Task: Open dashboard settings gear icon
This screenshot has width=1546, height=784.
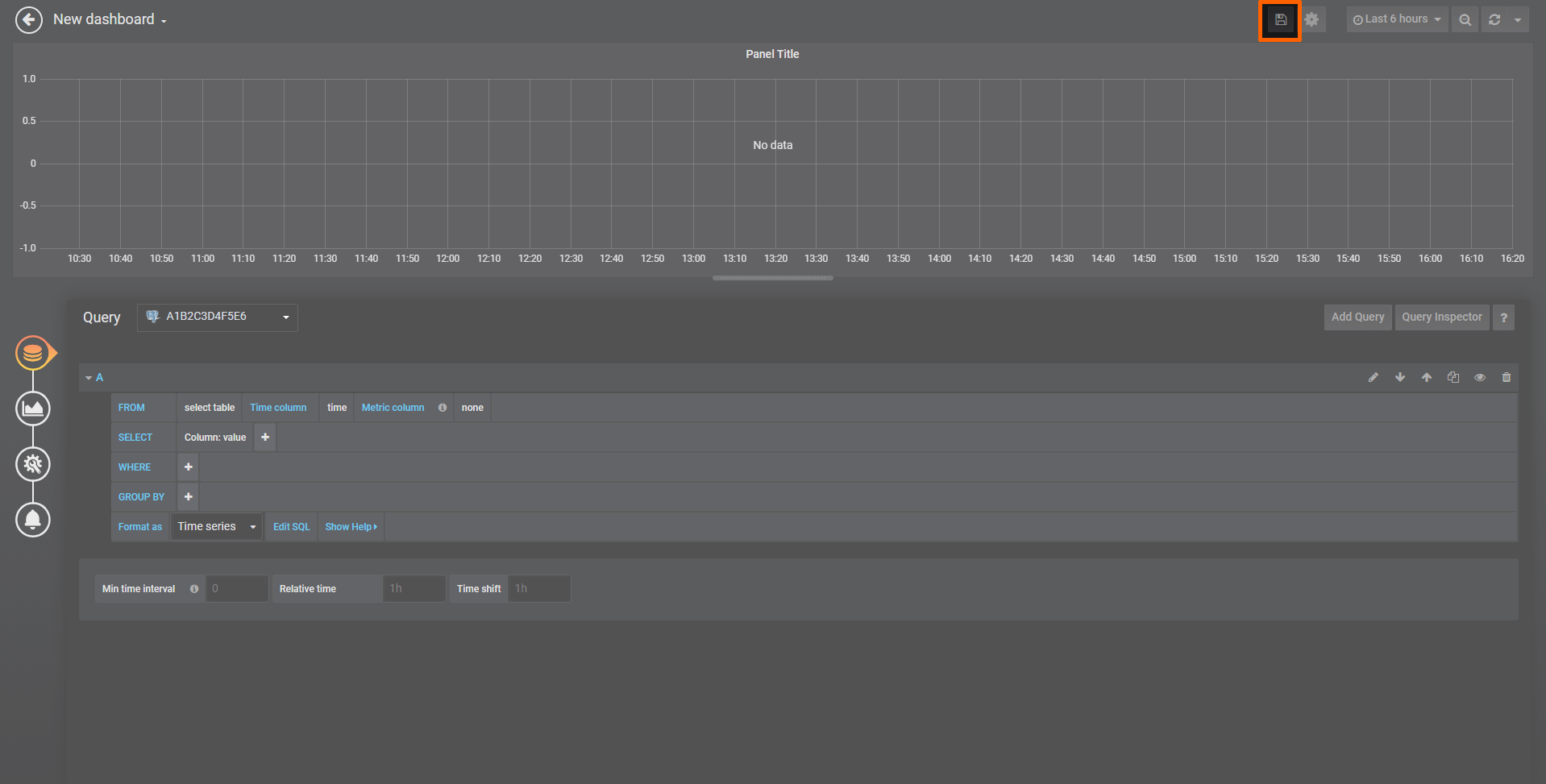Action: (x=1311, y=20)
